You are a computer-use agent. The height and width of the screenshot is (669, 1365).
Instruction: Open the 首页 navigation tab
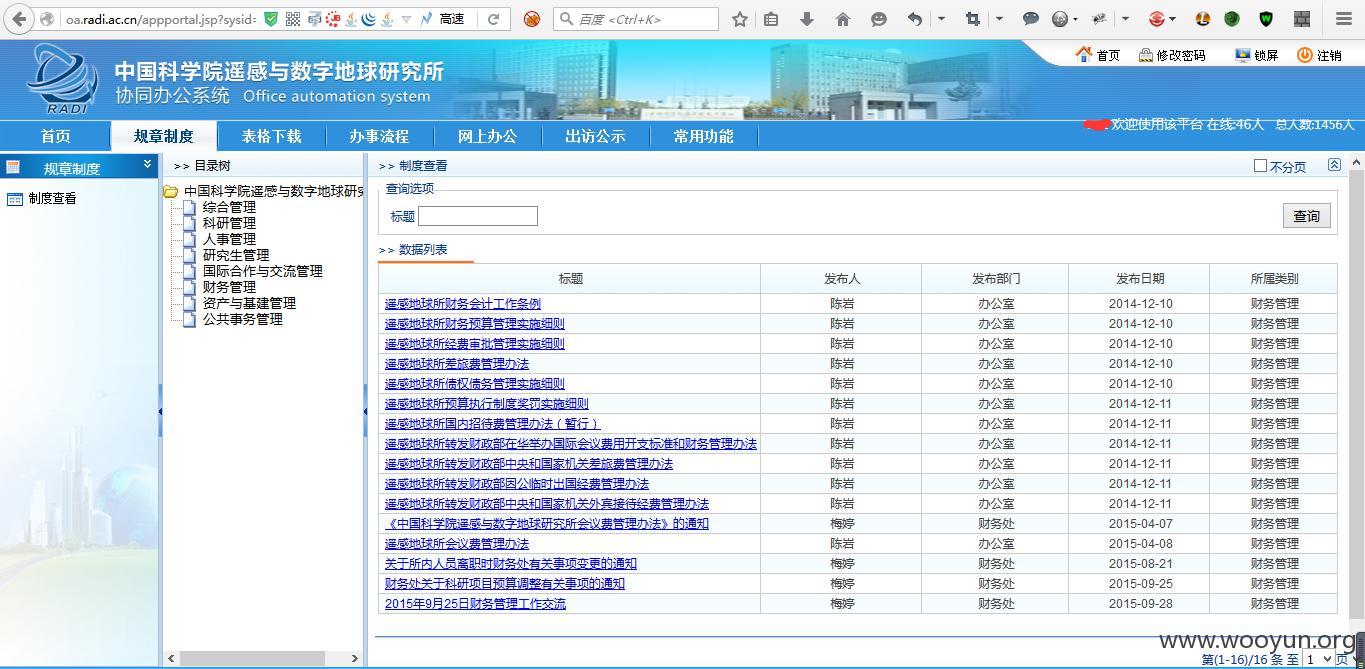click(56, 136)
